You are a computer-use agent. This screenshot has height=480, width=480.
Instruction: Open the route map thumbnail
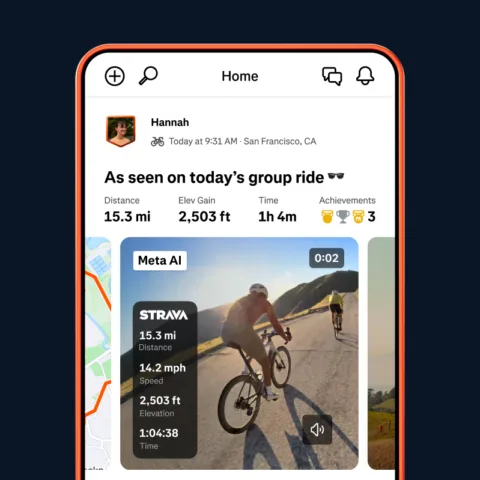pyautogui.click(x=98, y=353)
